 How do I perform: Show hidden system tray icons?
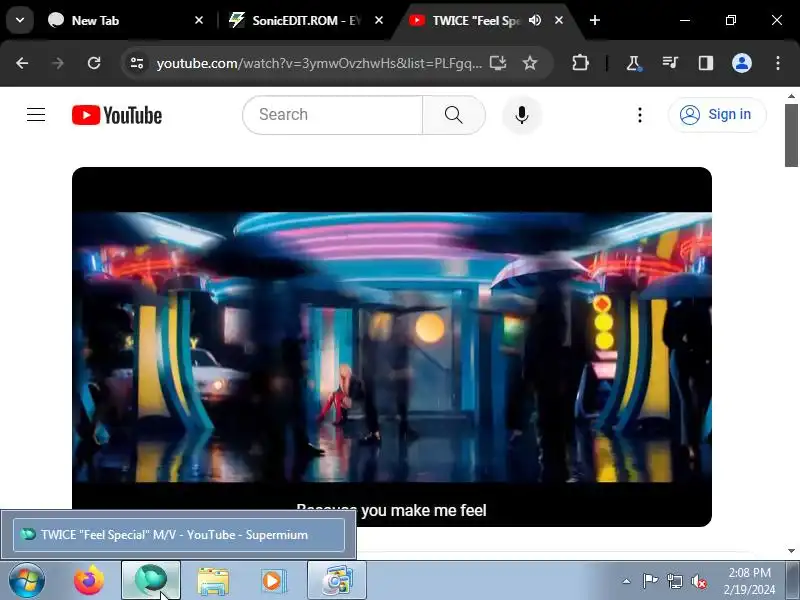point(627,581)
